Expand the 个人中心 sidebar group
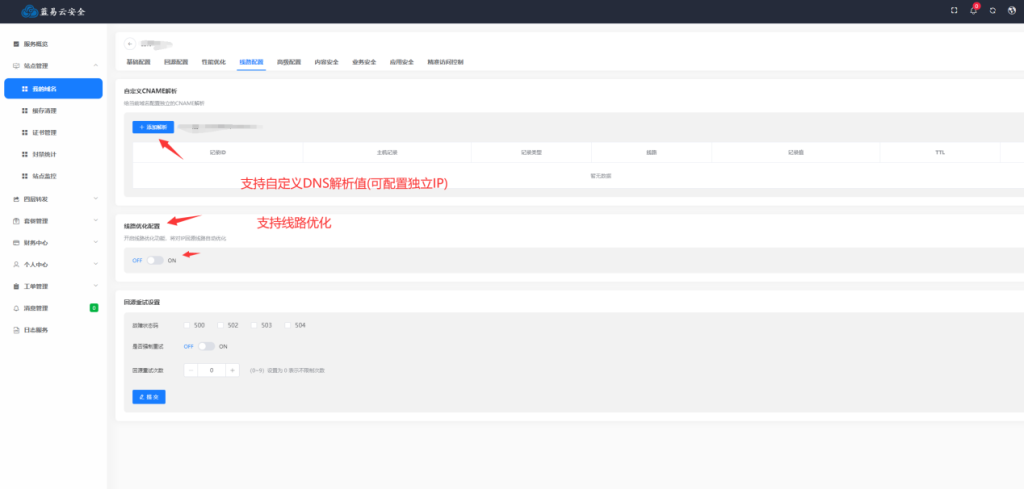The width and height of the screenshot is (1024, 489). (96, 264)
